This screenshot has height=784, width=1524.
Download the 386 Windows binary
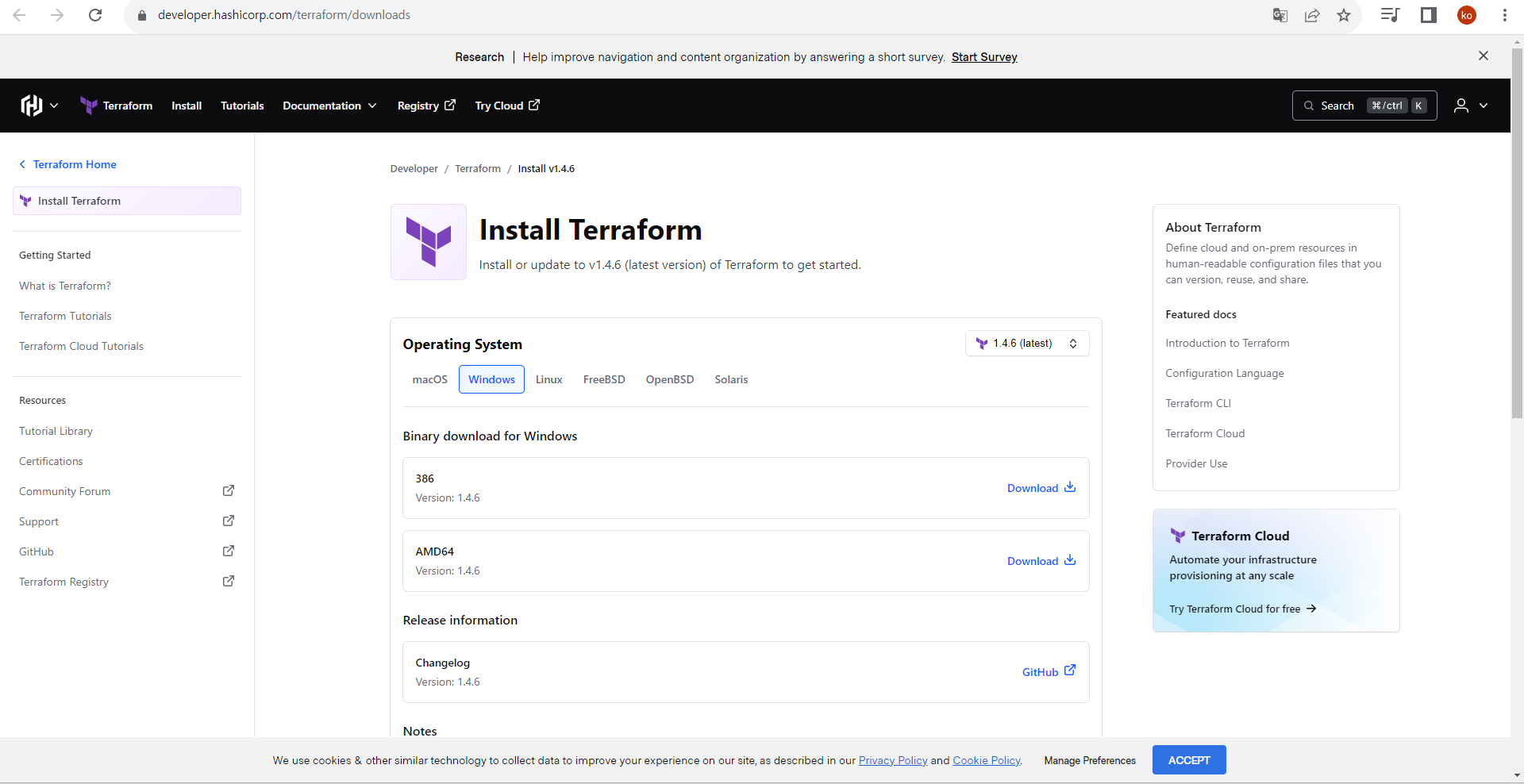[1041, 488]
